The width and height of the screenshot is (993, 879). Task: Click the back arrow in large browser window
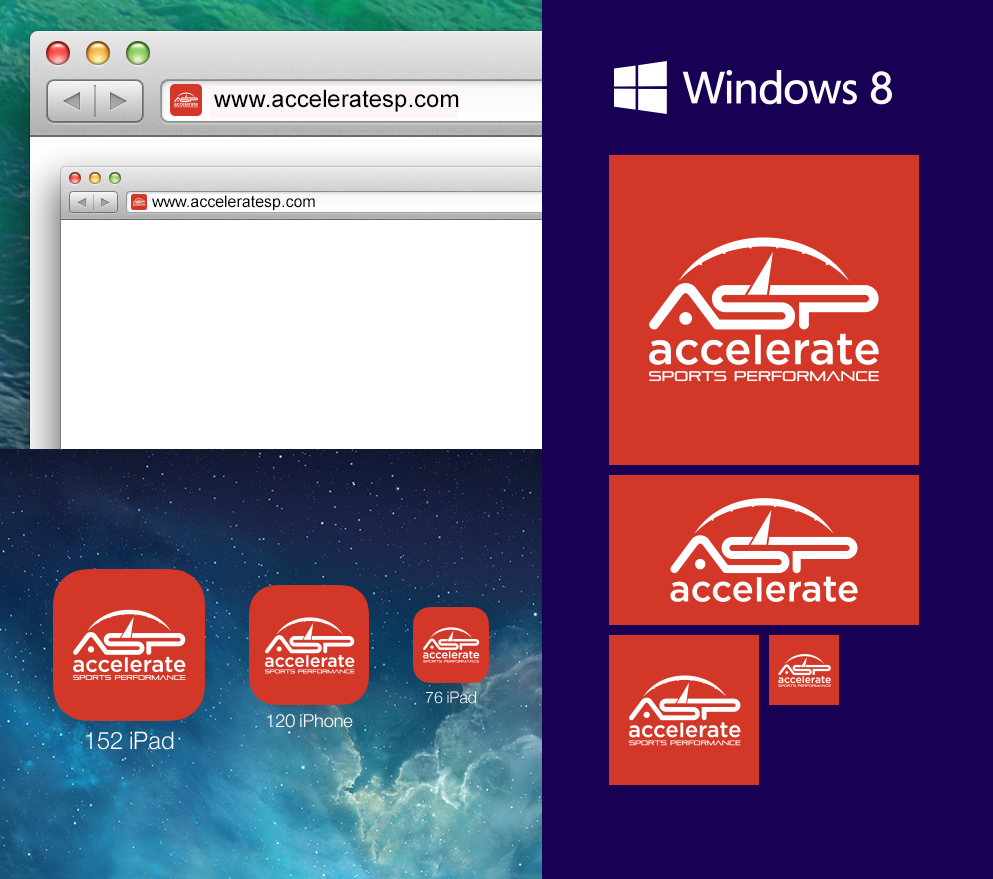pos(72,101)
